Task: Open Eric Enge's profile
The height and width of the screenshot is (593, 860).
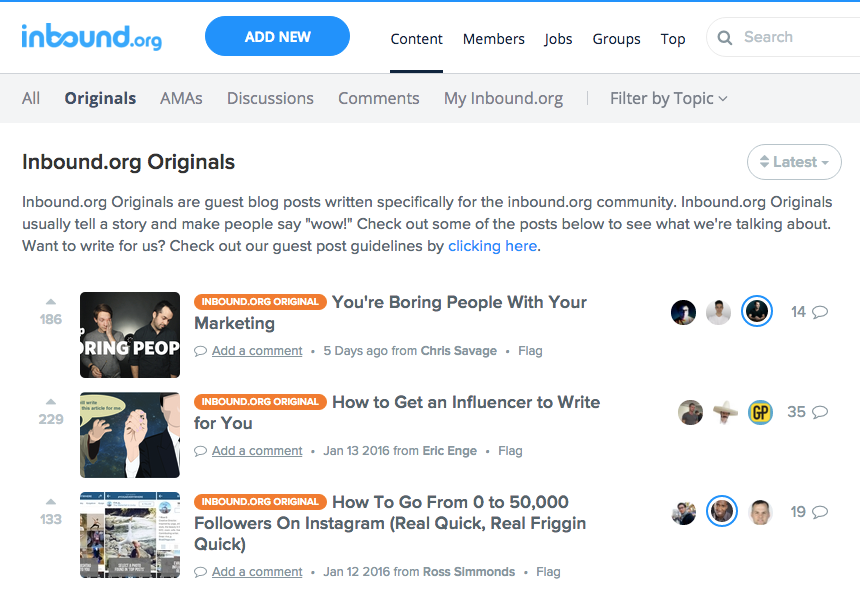Action: [450, 451]
